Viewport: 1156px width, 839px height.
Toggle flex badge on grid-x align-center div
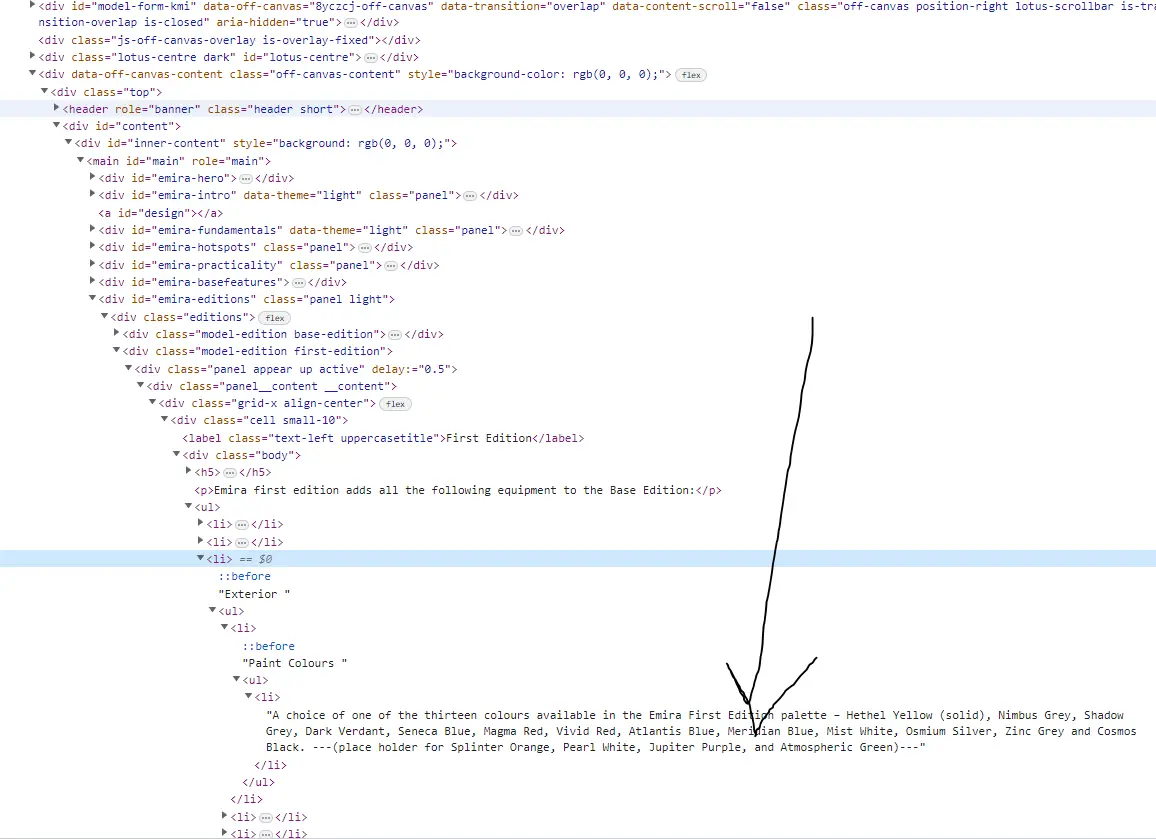pos(396,404)
